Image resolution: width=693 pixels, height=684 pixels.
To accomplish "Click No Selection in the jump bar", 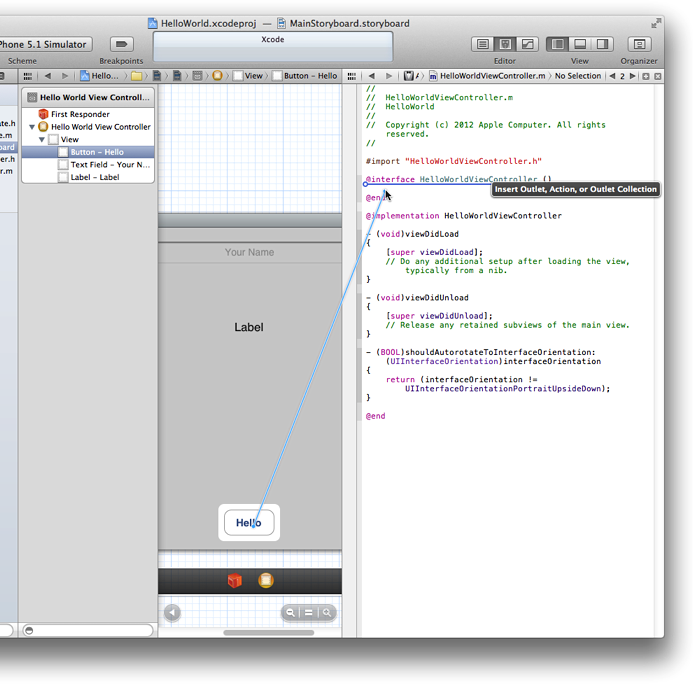I will click(578, 76).
